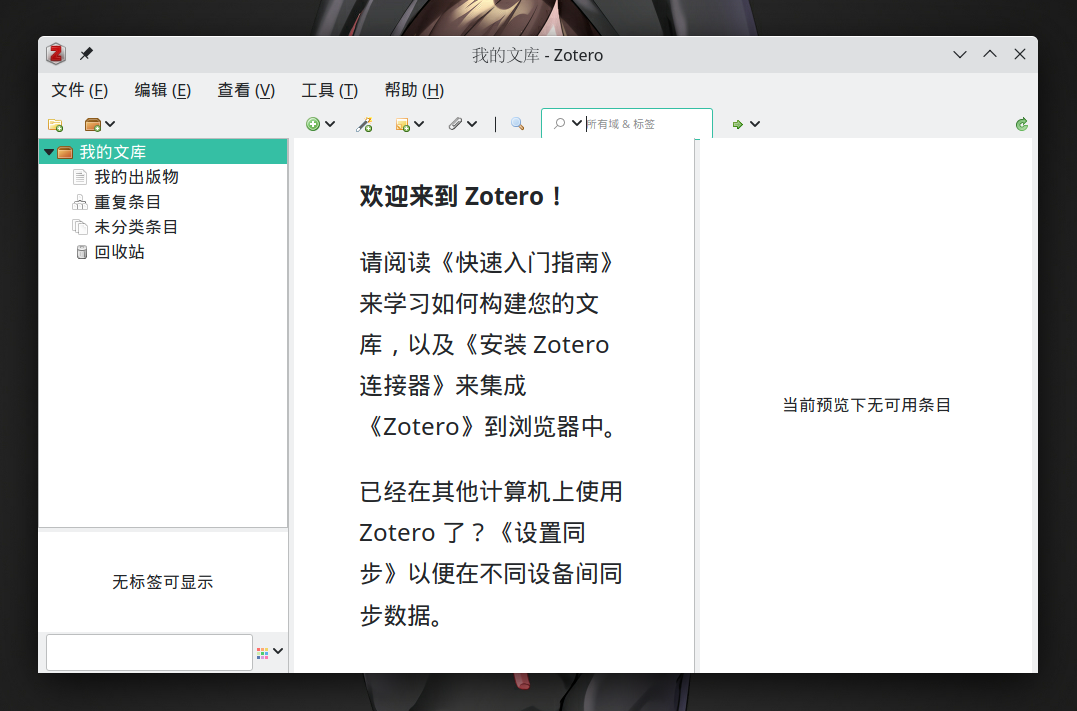
Task: Open the 帮助 (H) menu
Action: (x=414, y=90)
